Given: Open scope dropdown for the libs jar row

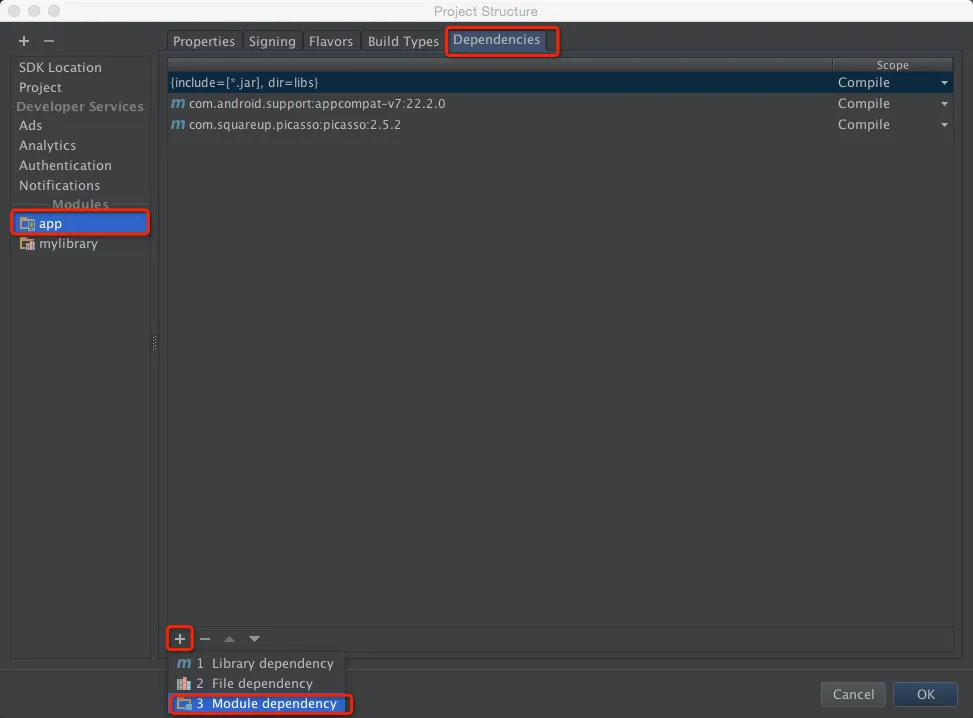Looking at the screenshot, I should point(944,83).
